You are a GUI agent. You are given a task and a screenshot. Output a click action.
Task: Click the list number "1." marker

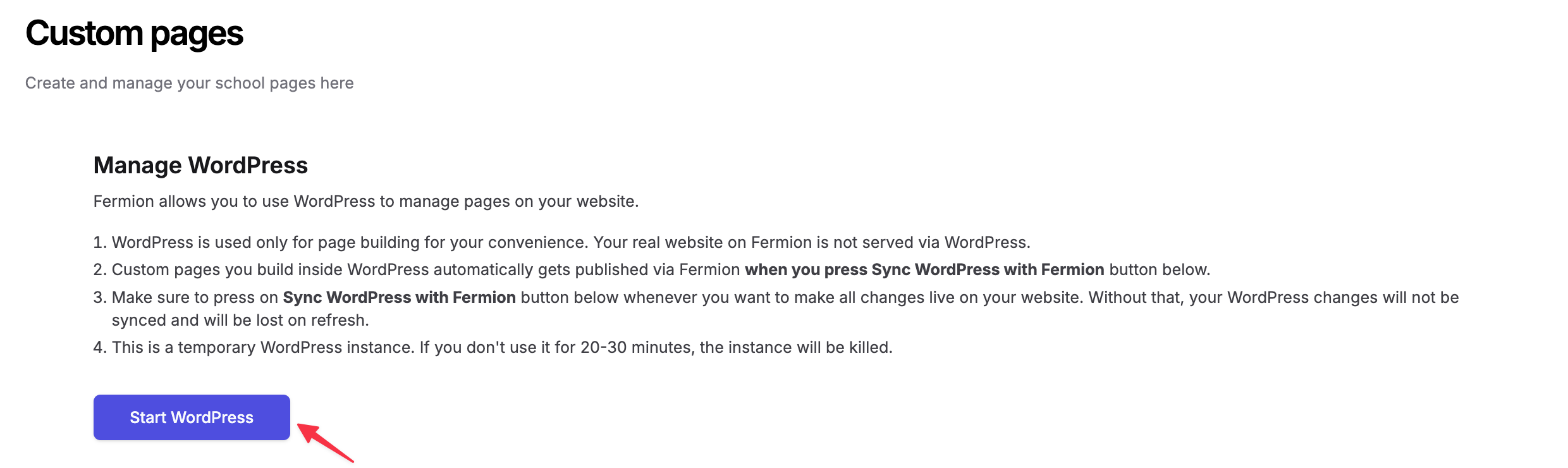(x=100, y=242)
